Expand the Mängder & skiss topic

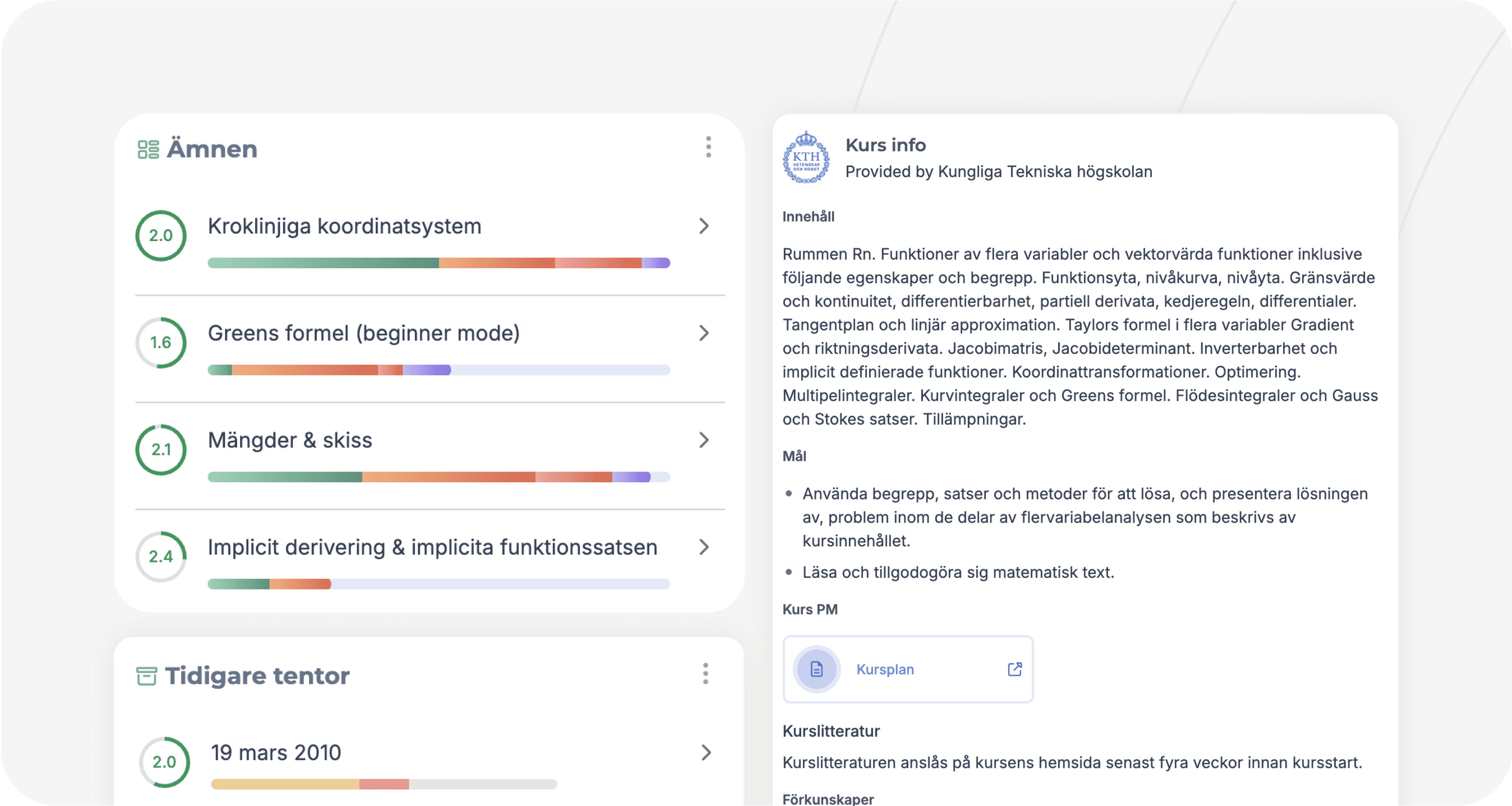[x=704, y=441]
